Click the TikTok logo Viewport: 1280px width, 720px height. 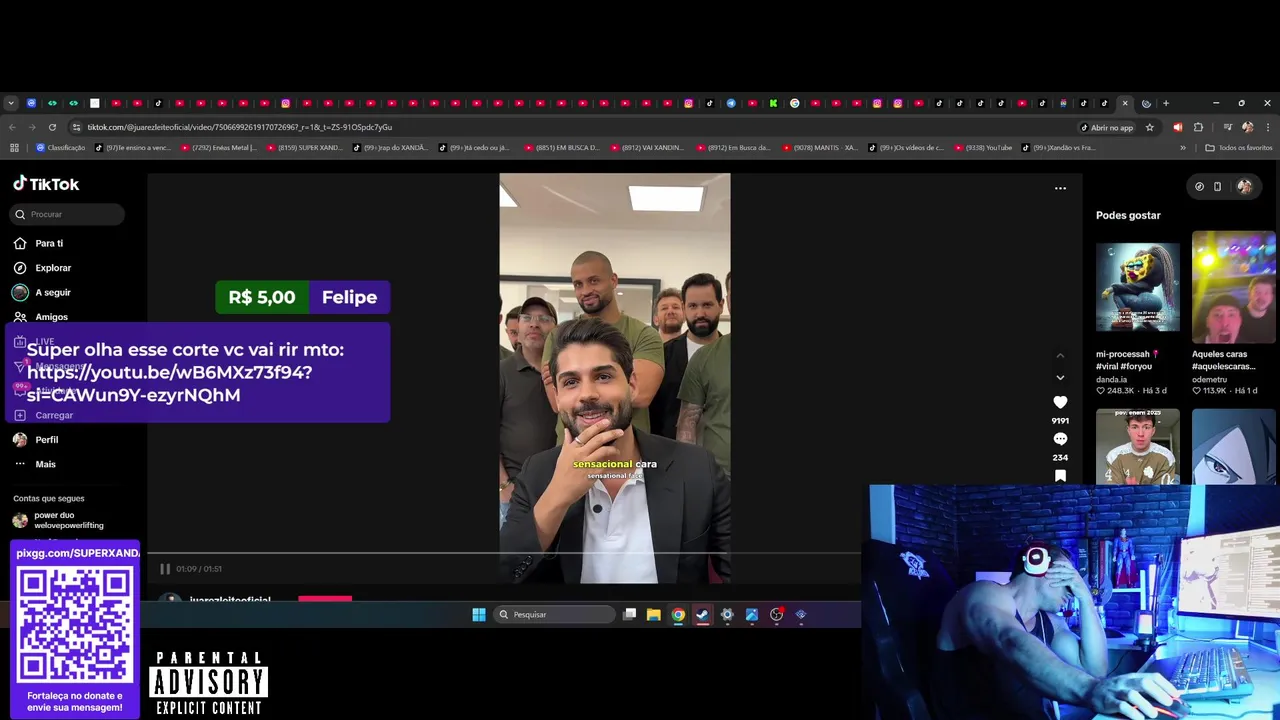click(x=46, y=184)
